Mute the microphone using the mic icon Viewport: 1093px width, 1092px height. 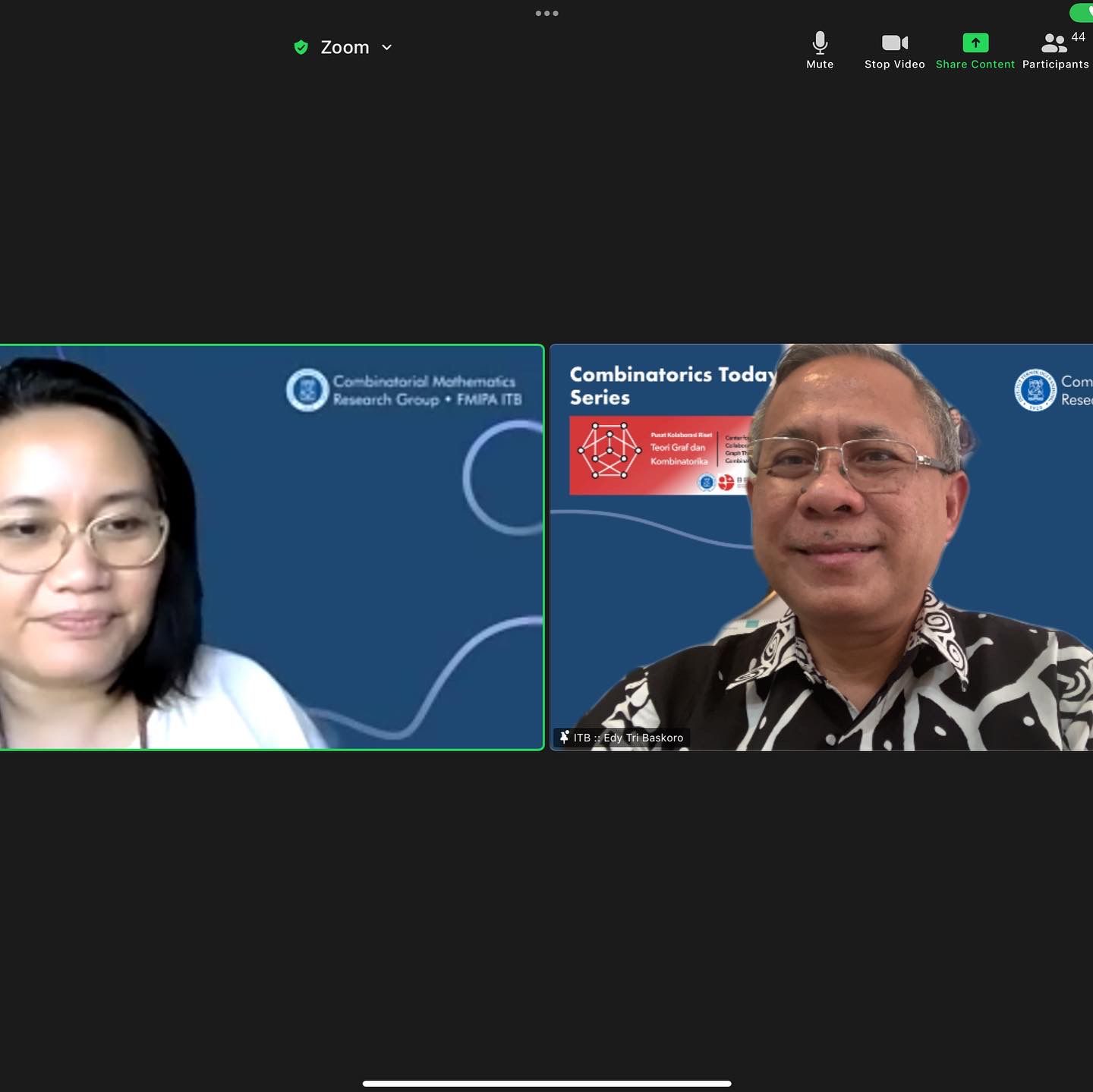[820, 42]
